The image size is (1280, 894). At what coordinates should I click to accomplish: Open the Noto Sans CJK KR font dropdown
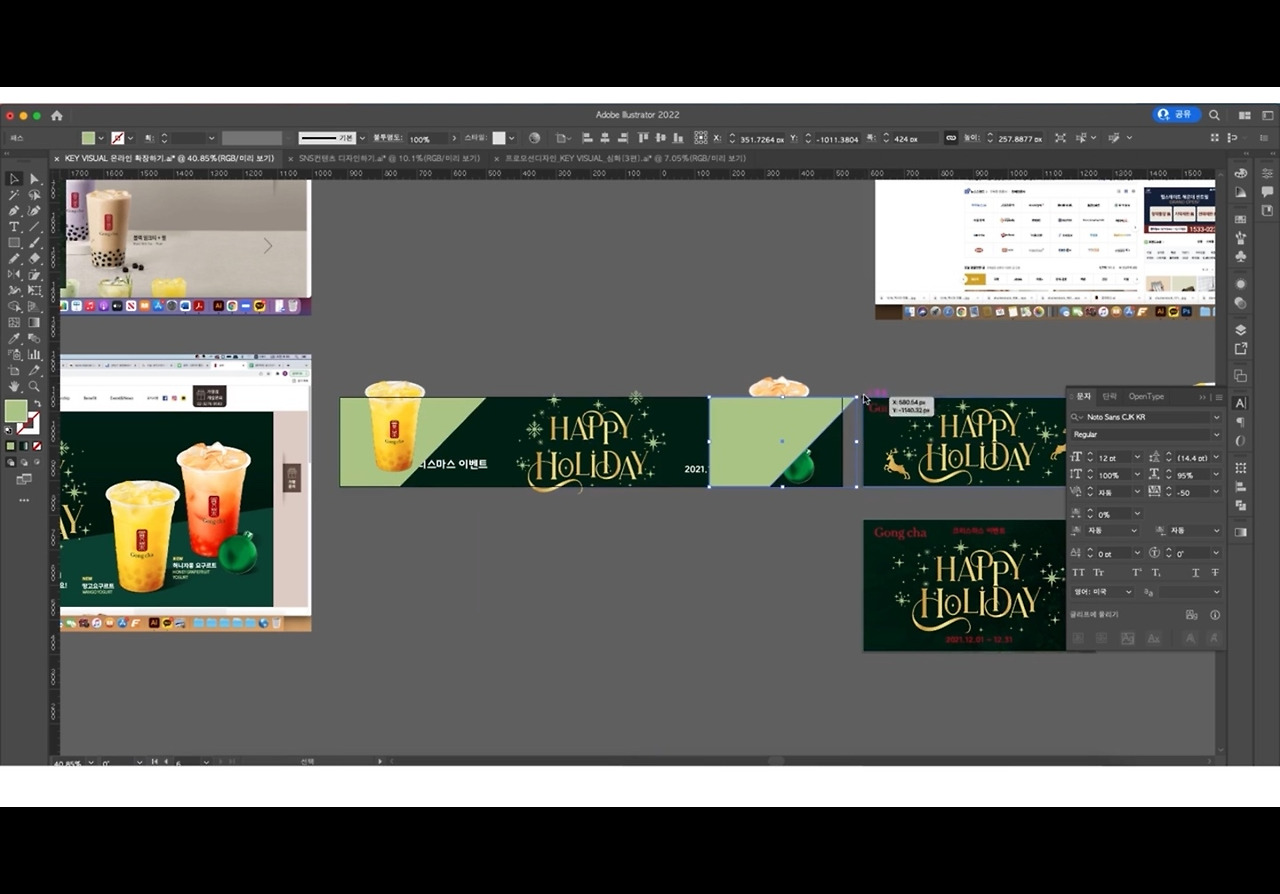coord(1216,417)
